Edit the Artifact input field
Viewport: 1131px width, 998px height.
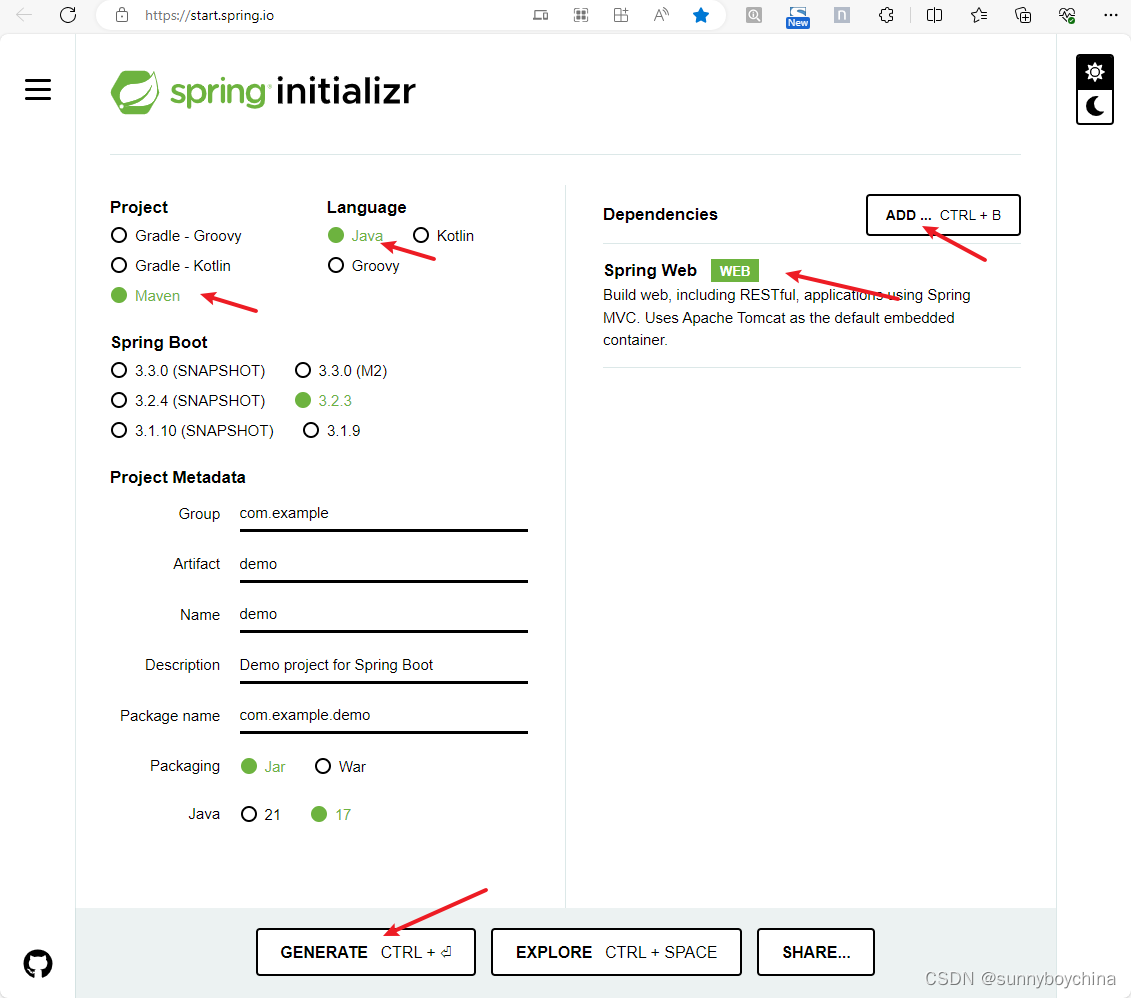click(383, 563)
